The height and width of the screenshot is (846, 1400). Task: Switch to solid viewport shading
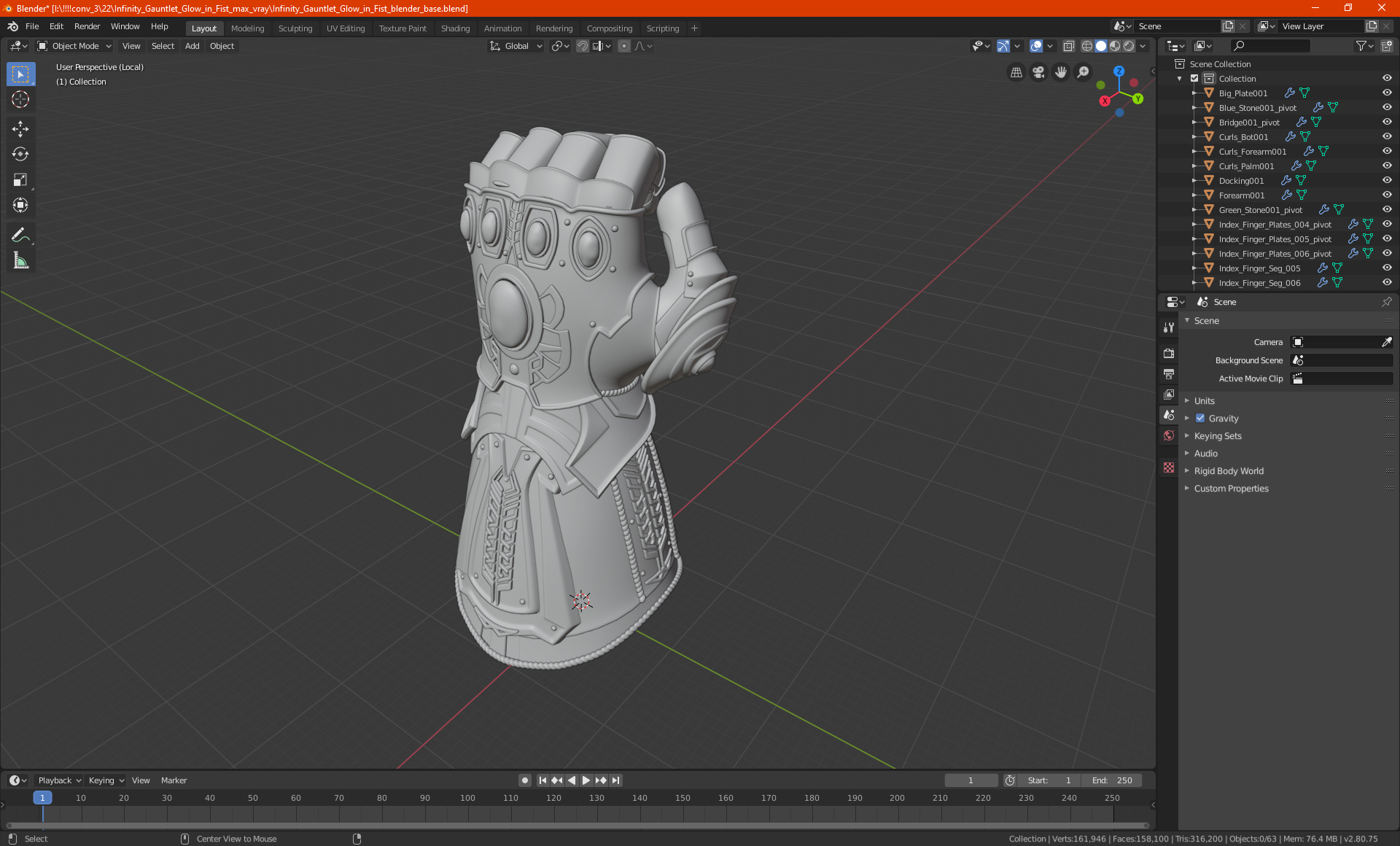click(x=1101, y=46)
